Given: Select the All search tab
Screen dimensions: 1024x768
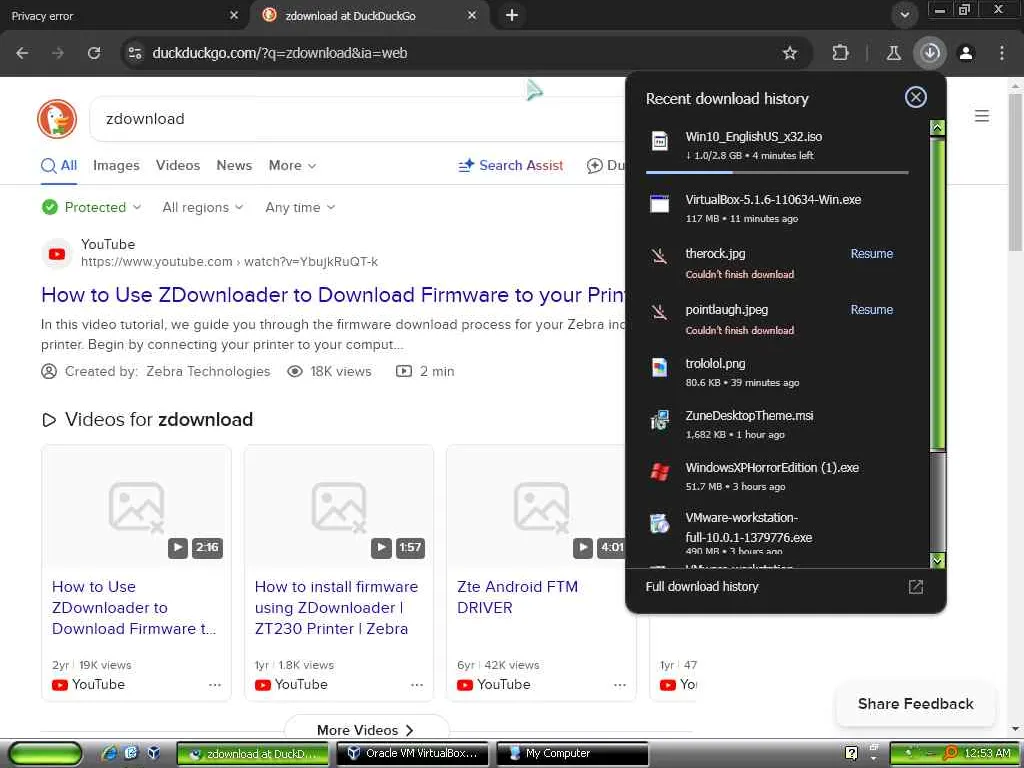Looking at the screenshot, I should (x=59, y=165).
